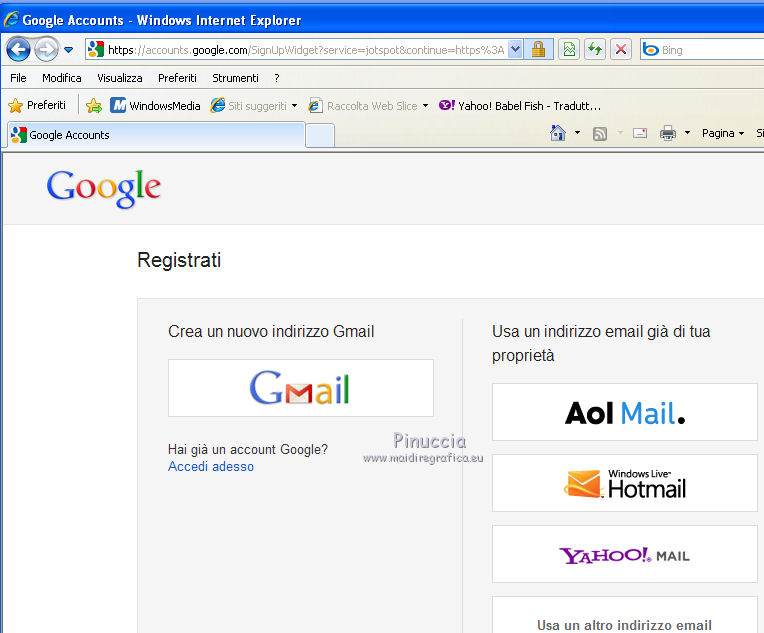The image size is (764, 633).
Task: Expand the Print dropdown arrow
Action: pos(688,133)
